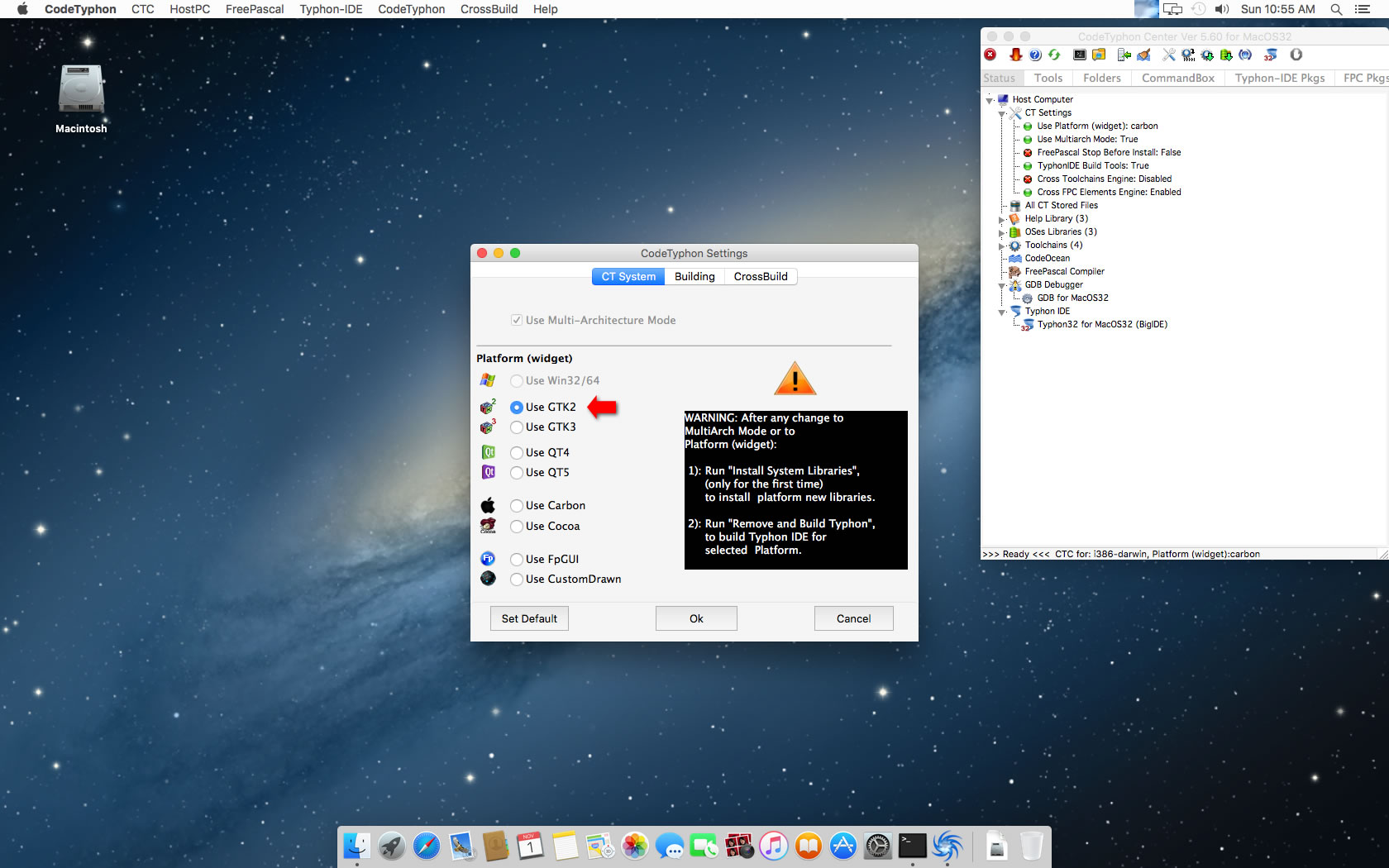Expand the Help Library (3) node
The height and width of the screenshot is (868, 1389).
1002,219
